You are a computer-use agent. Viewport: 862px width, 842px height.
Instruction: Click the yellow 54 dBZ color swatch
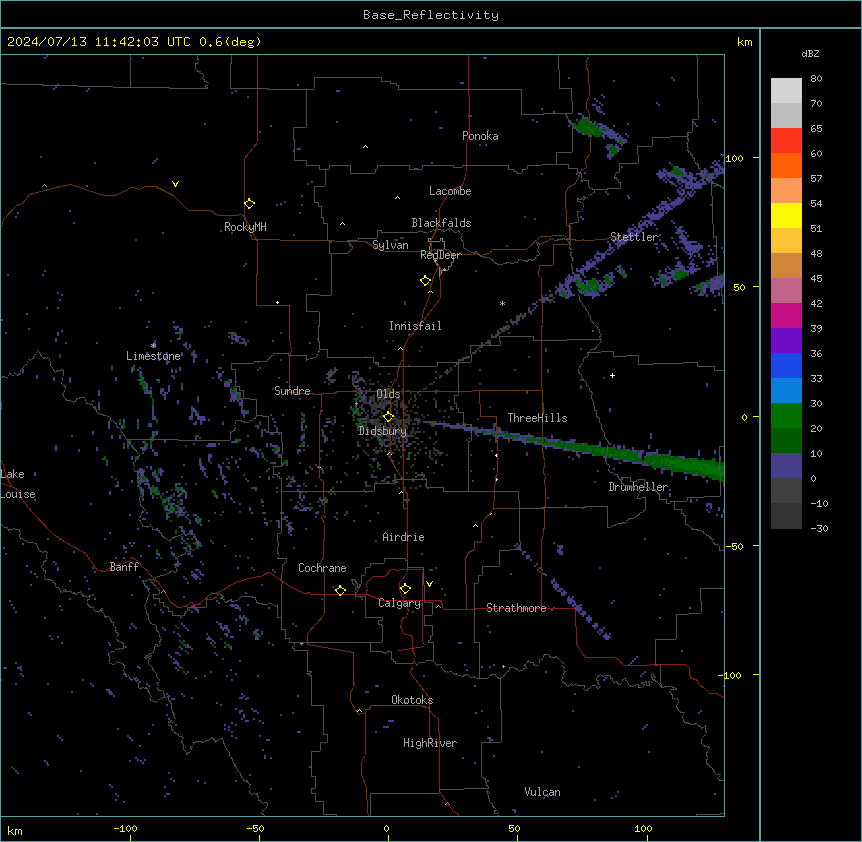tap(786, 215)
